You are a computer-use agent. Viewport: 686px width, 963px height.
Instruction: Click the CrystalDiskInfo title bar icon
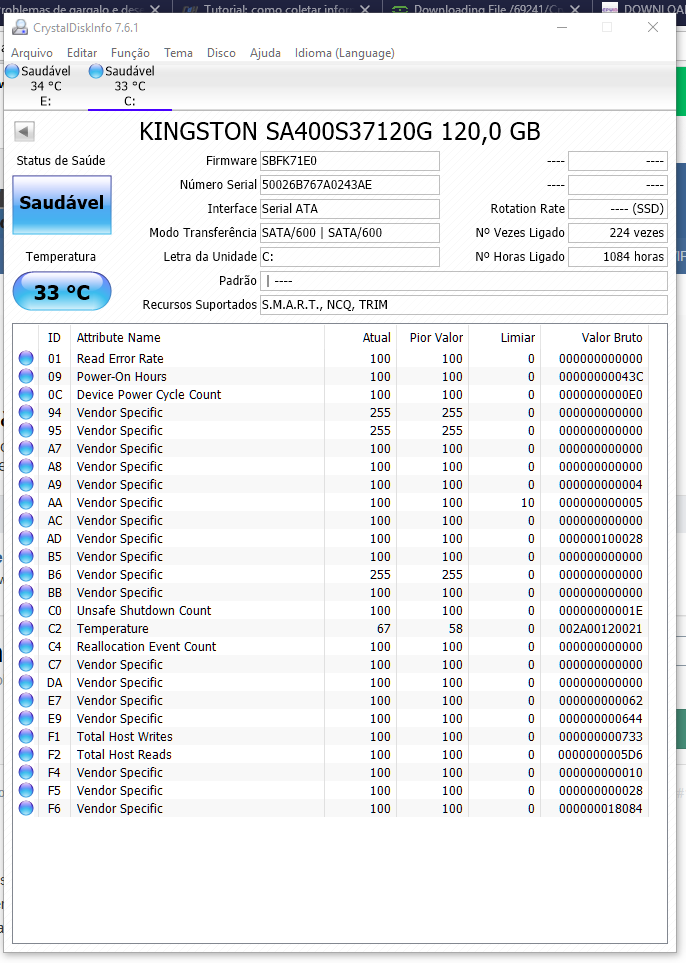[20, 27]
